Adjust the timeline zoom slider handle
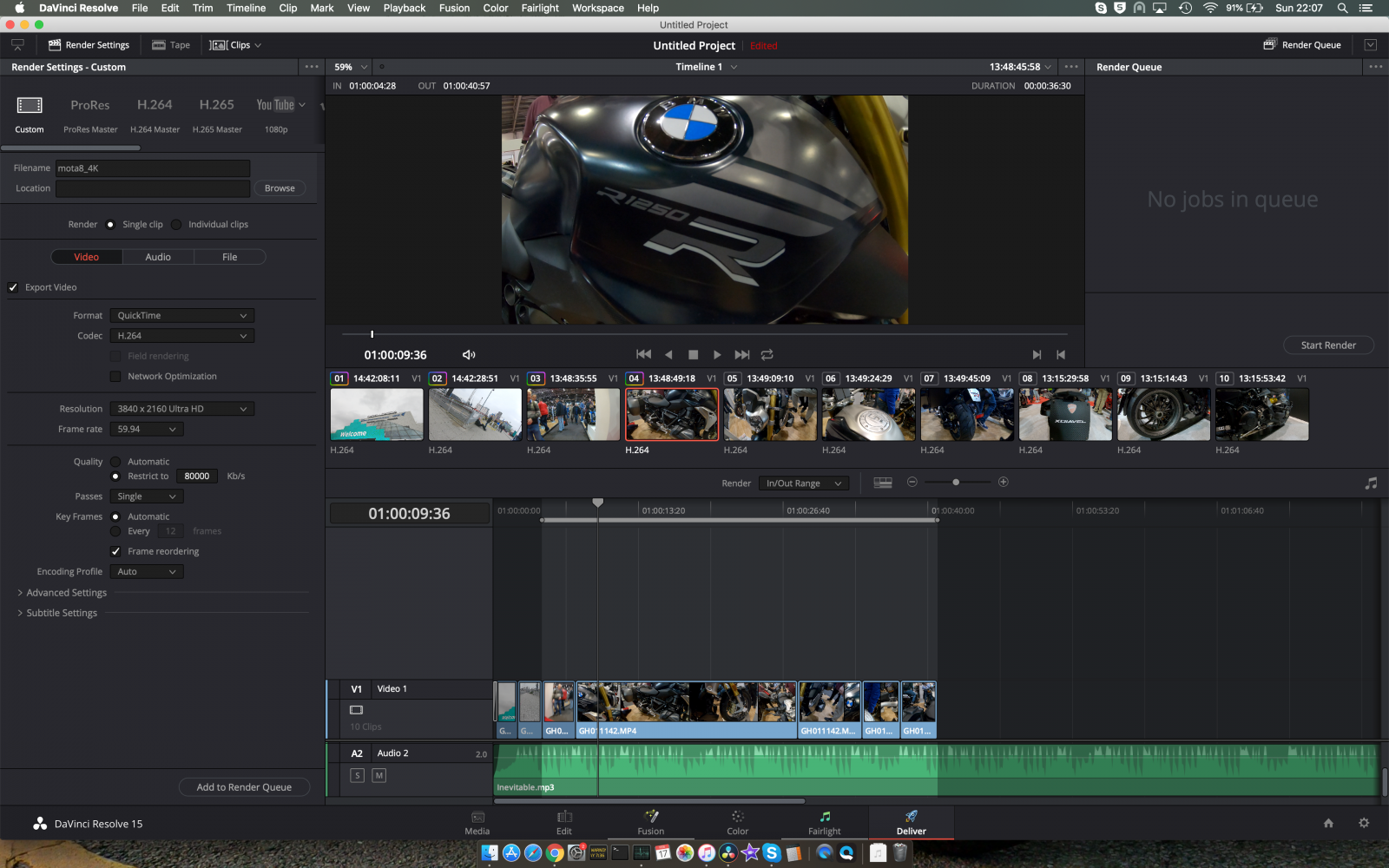1389x868 pixels. pos(956,482)
